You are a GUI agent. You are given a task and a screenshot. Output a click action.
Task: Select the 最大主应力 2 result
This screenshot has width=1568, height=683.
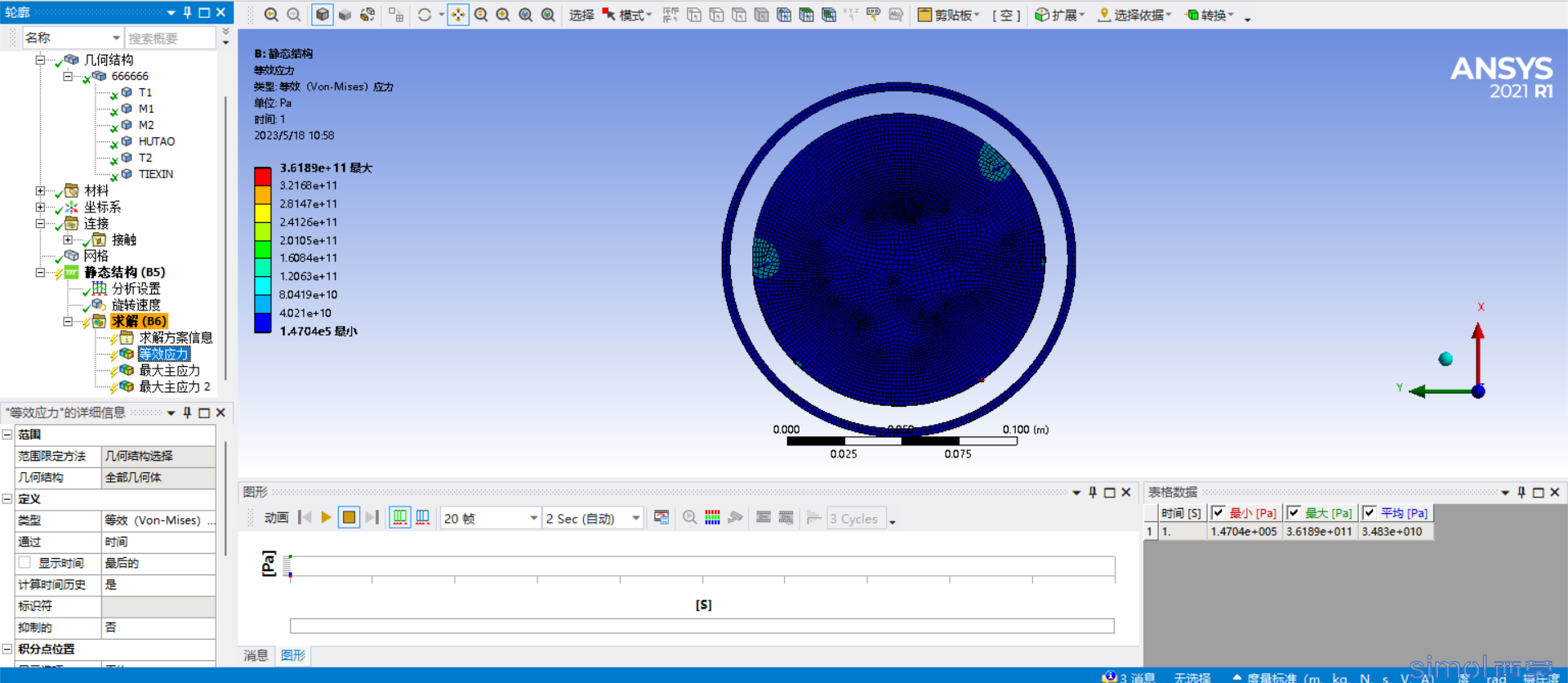(x=175, y=386)
